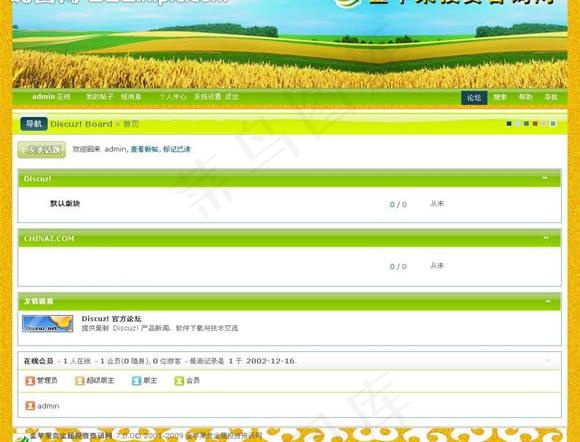This screenshot has height=442, width=580.
Task: Open the 查看新帖 link
Action: 144,149
